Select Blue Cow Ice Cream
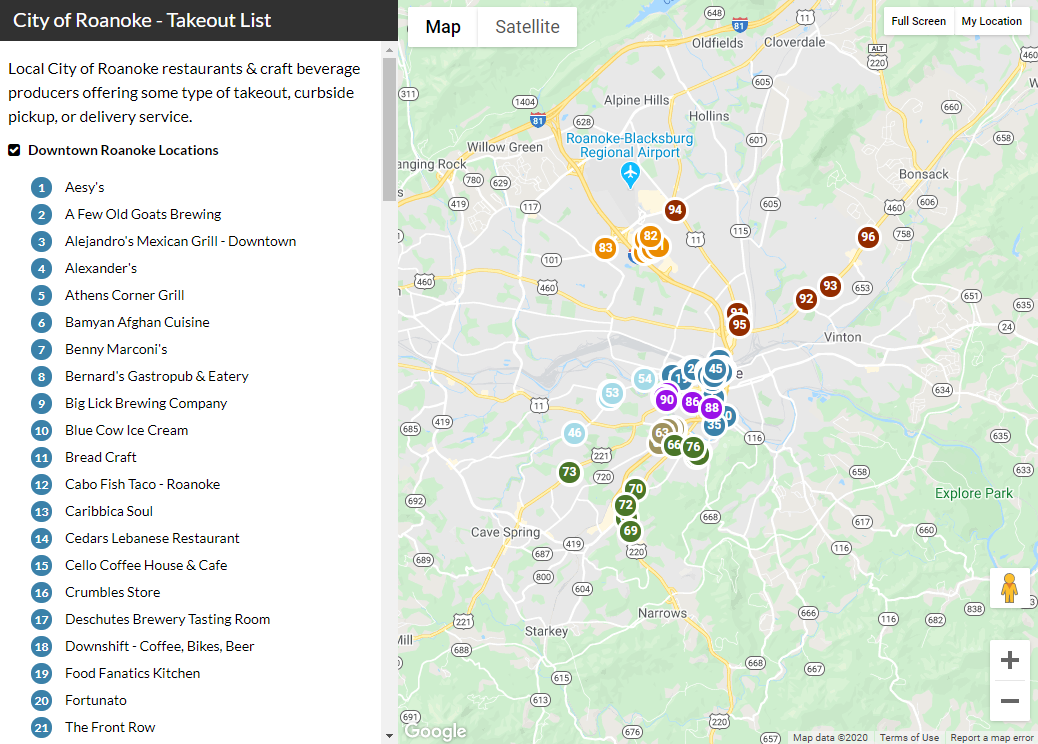1038x744 pixels. pyautogui.click(x=126, y=430)
